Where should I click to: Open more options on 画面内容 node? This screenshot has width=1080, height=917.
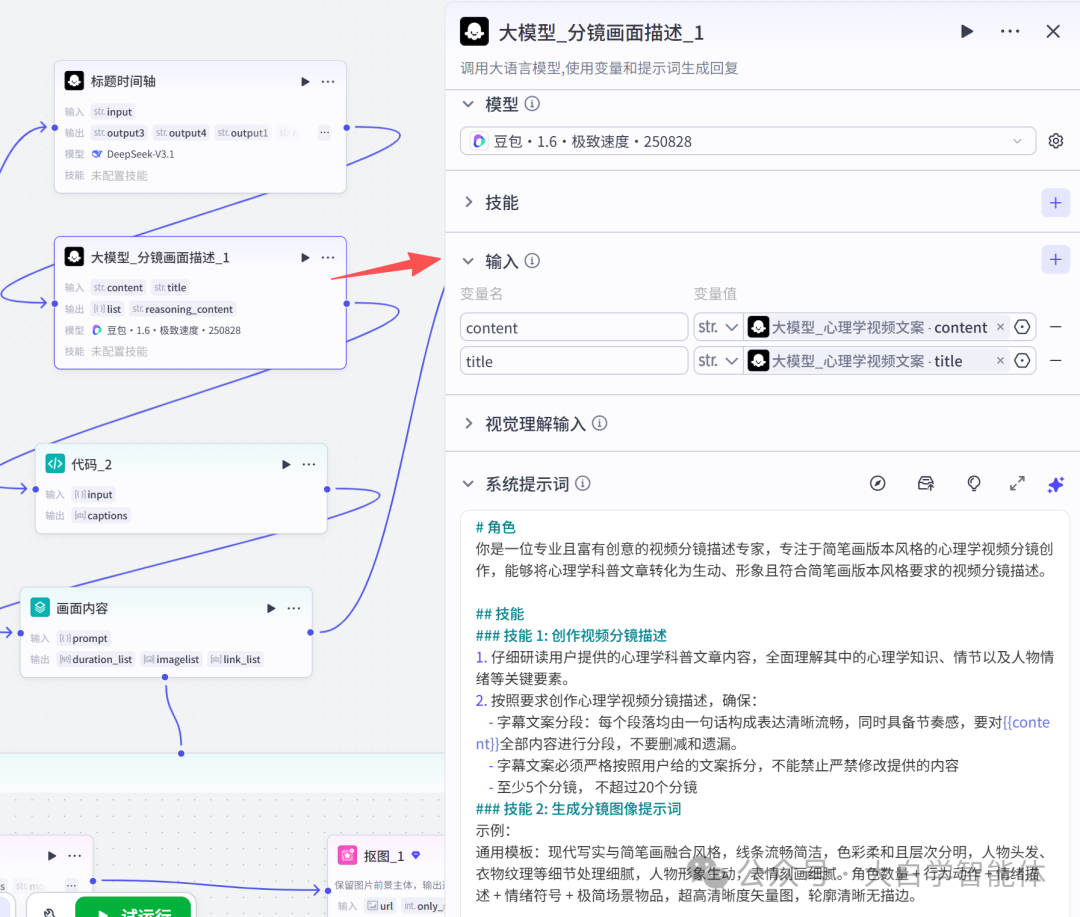(294, 608)
